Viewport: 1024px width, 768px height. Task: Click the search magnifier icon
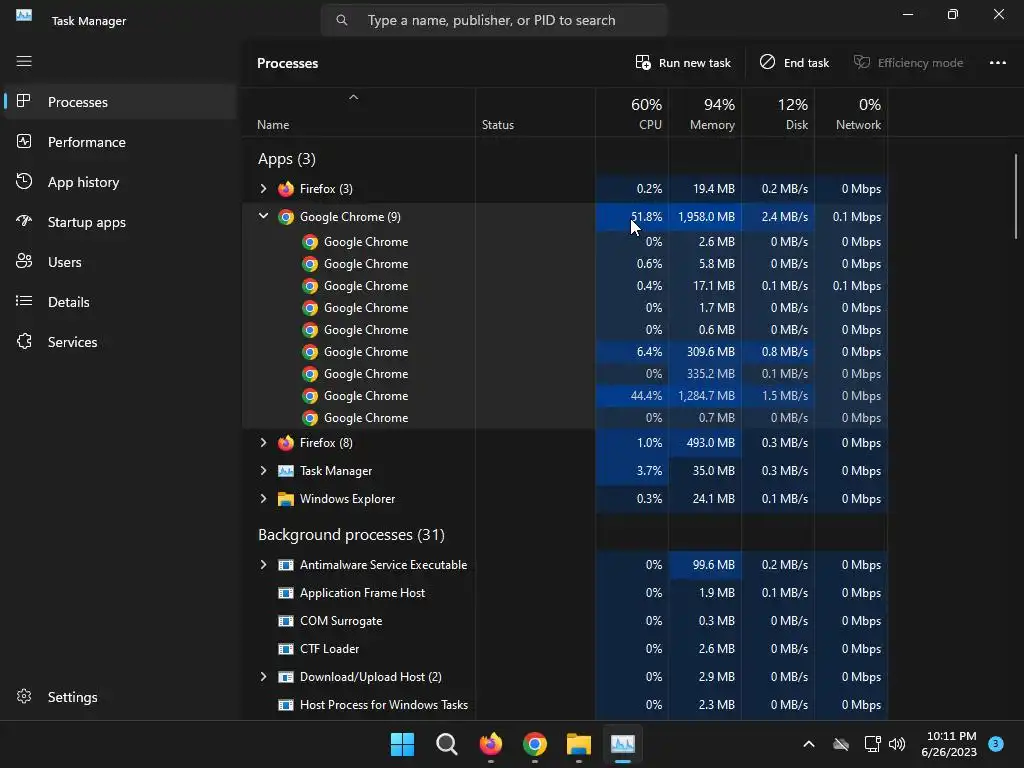[x=342, y=20]
